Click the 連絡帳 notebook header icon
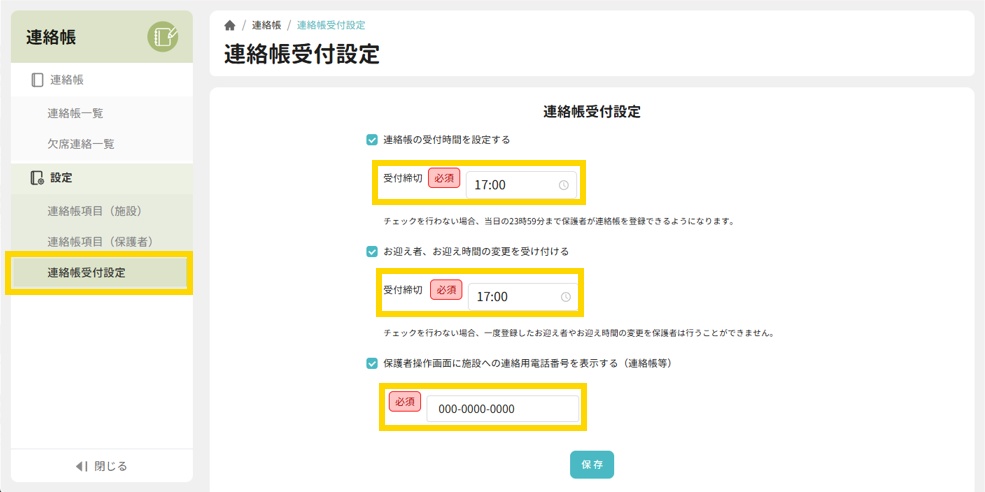Screen dimensions: 985x492 tap(163, 38)
